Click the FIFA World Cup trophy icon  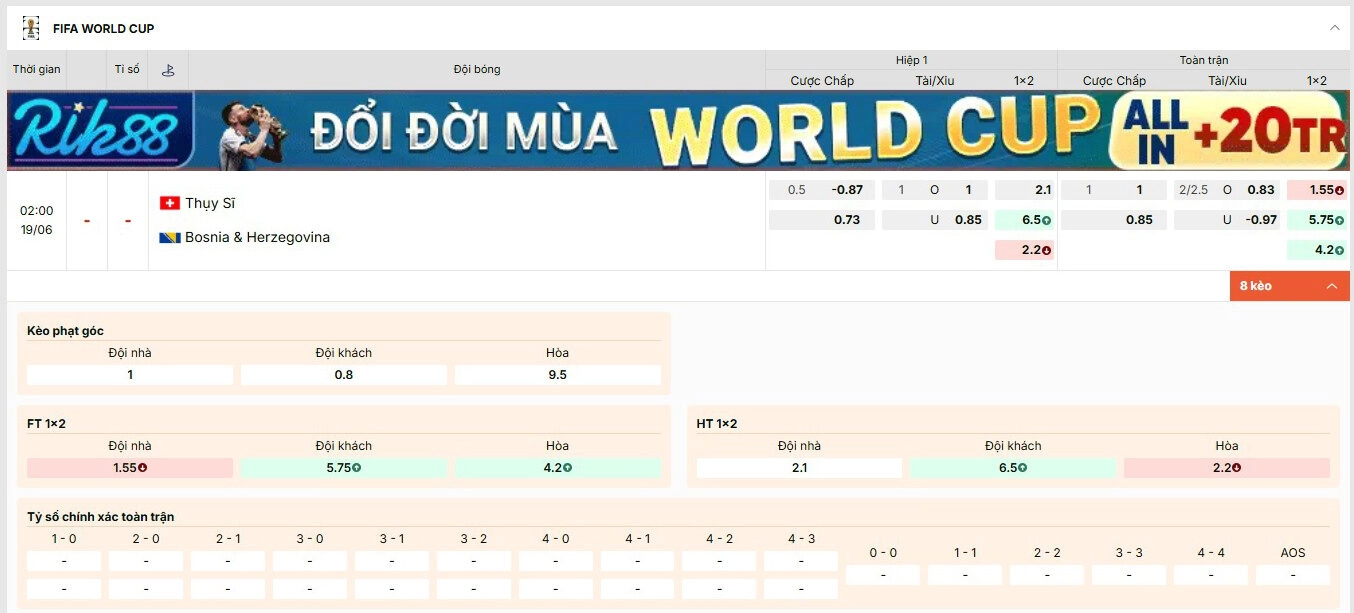[31, 28]
